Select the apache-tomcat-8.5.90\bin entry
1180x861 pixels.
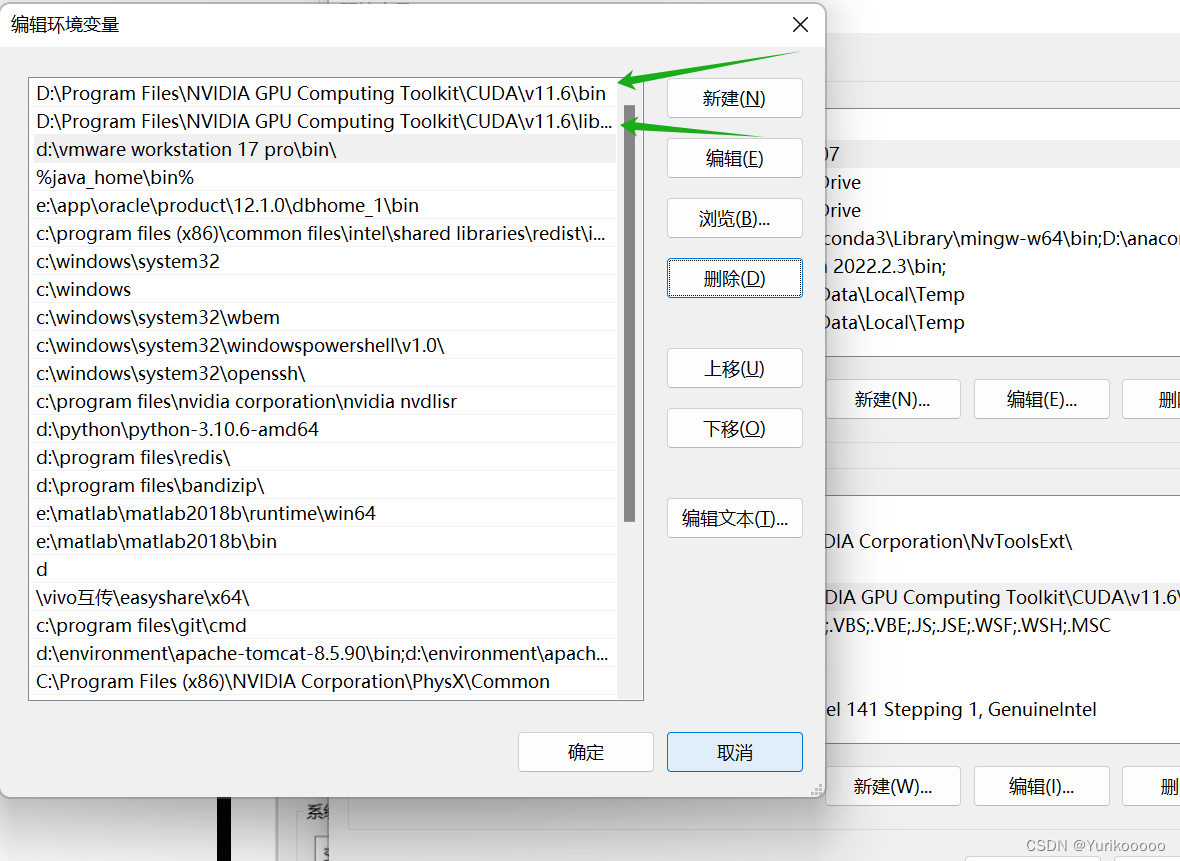tap(325, 653)
